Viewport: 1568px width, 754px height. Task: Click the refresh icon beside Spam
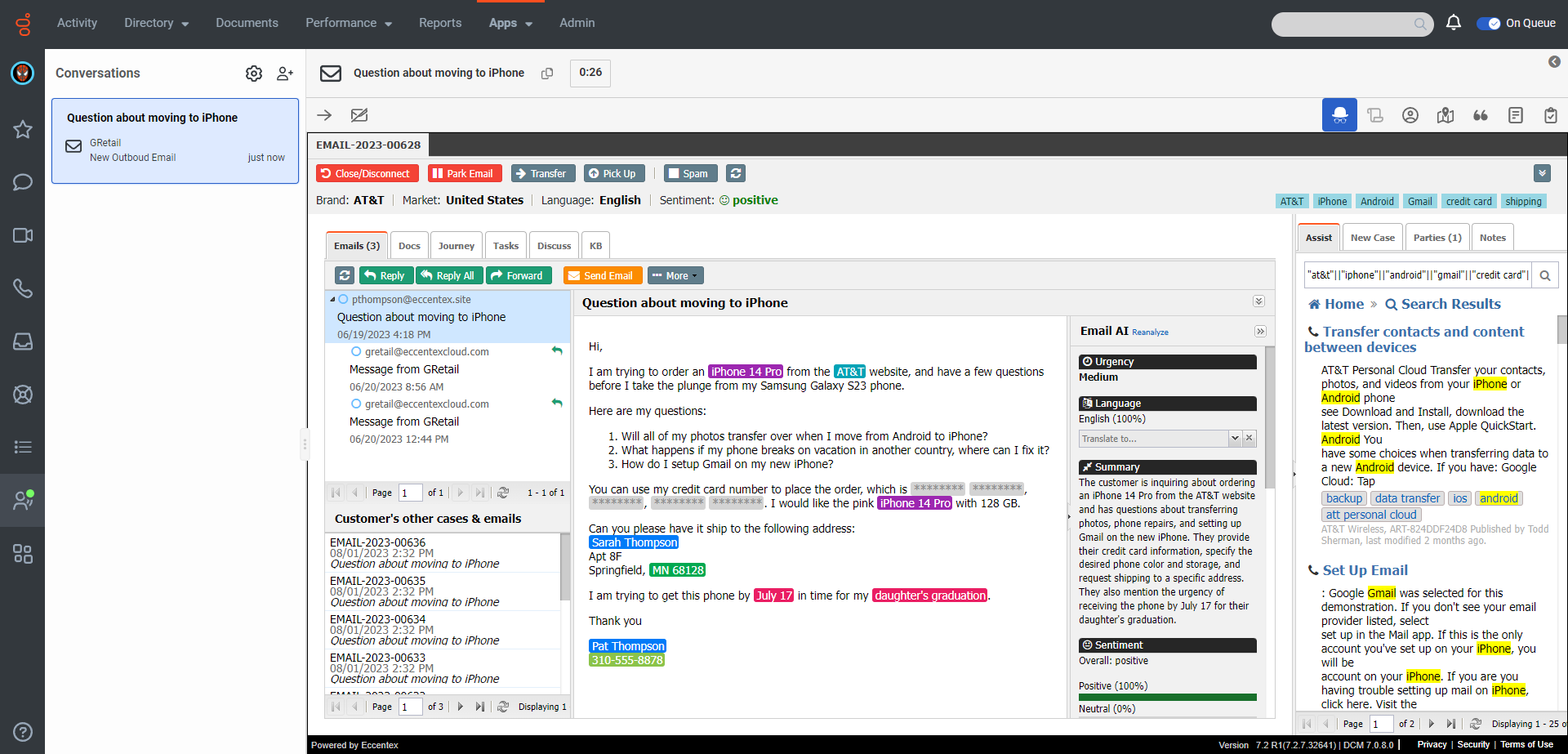click(x=736, y=173)
